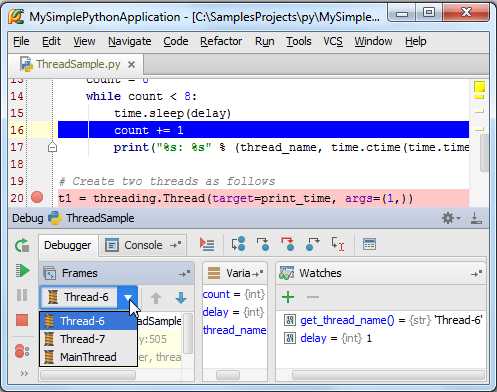497x392 pixels.
Task: Click Show Execution Point icon
Action: pos(207,245)
